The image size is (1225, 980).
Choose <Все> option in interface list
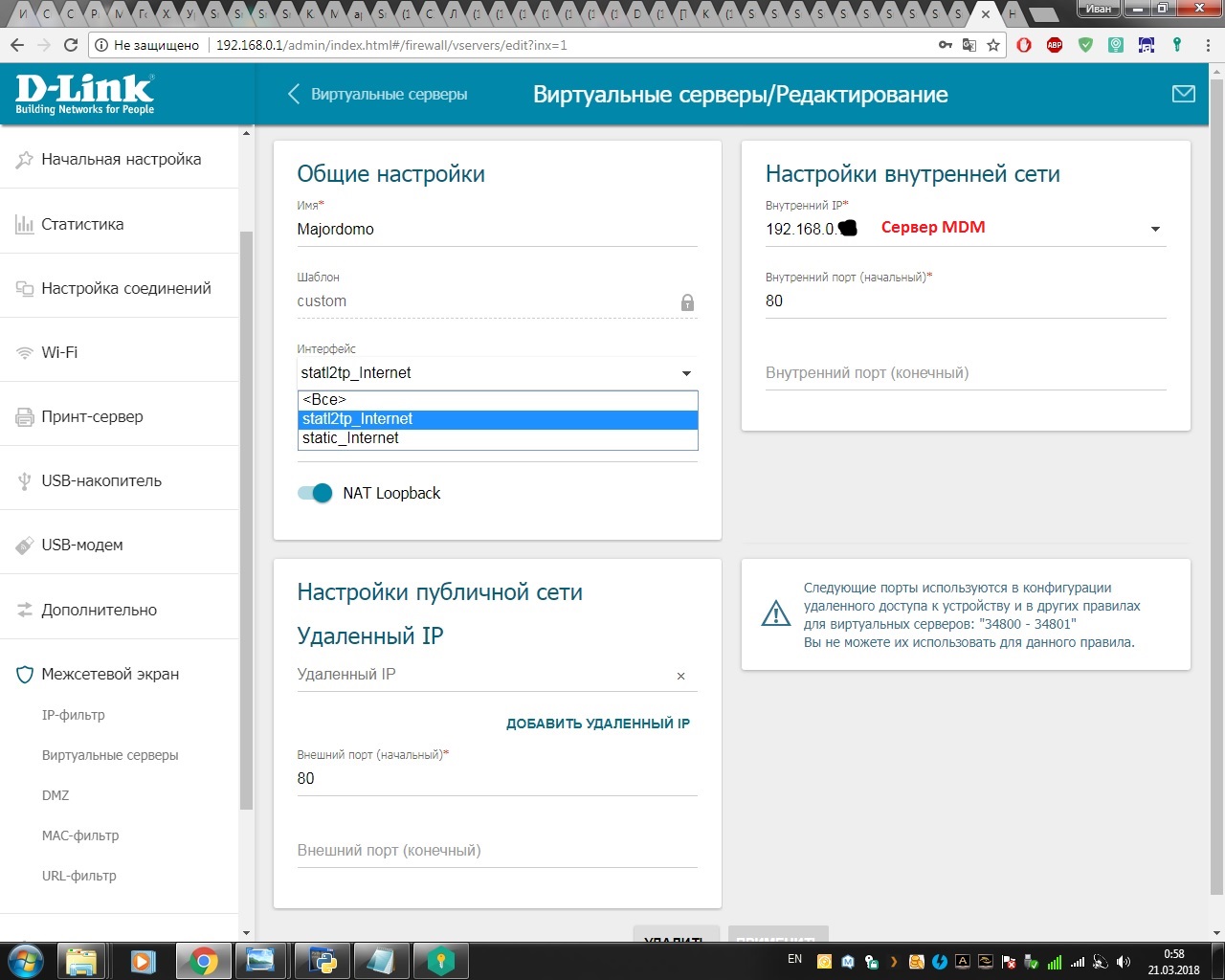coord(324,400)
